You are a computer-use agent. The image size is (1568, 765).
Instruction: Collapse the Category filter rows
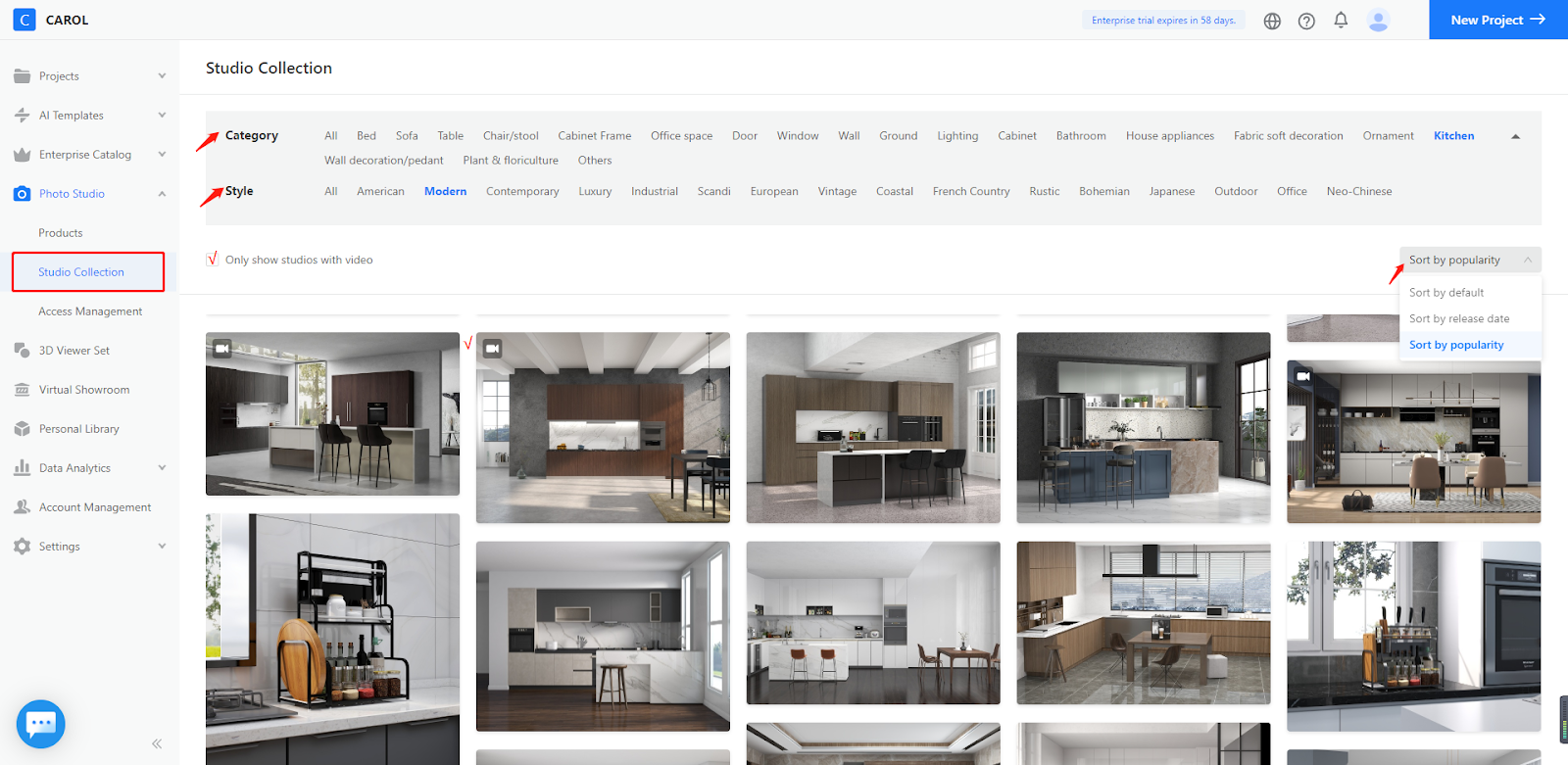point(1515,136)
